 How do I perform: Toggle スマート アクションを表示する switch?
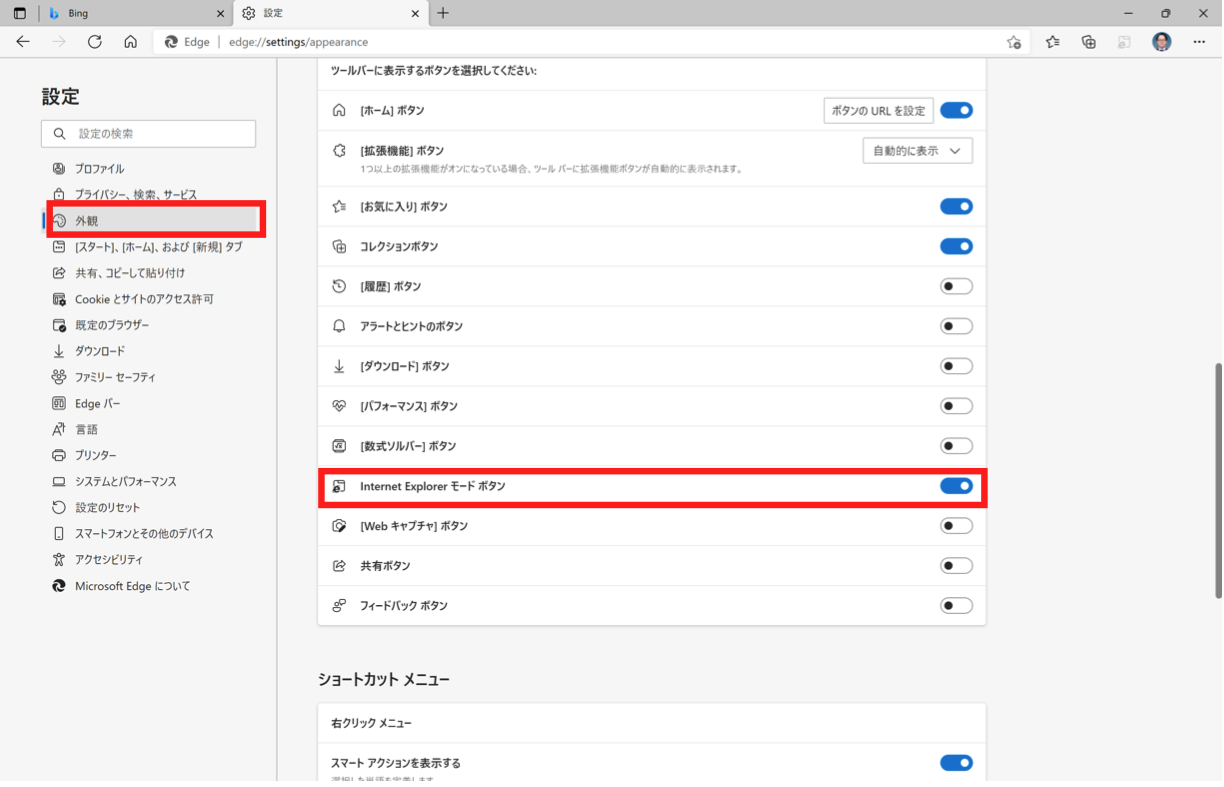coord(956,763)
